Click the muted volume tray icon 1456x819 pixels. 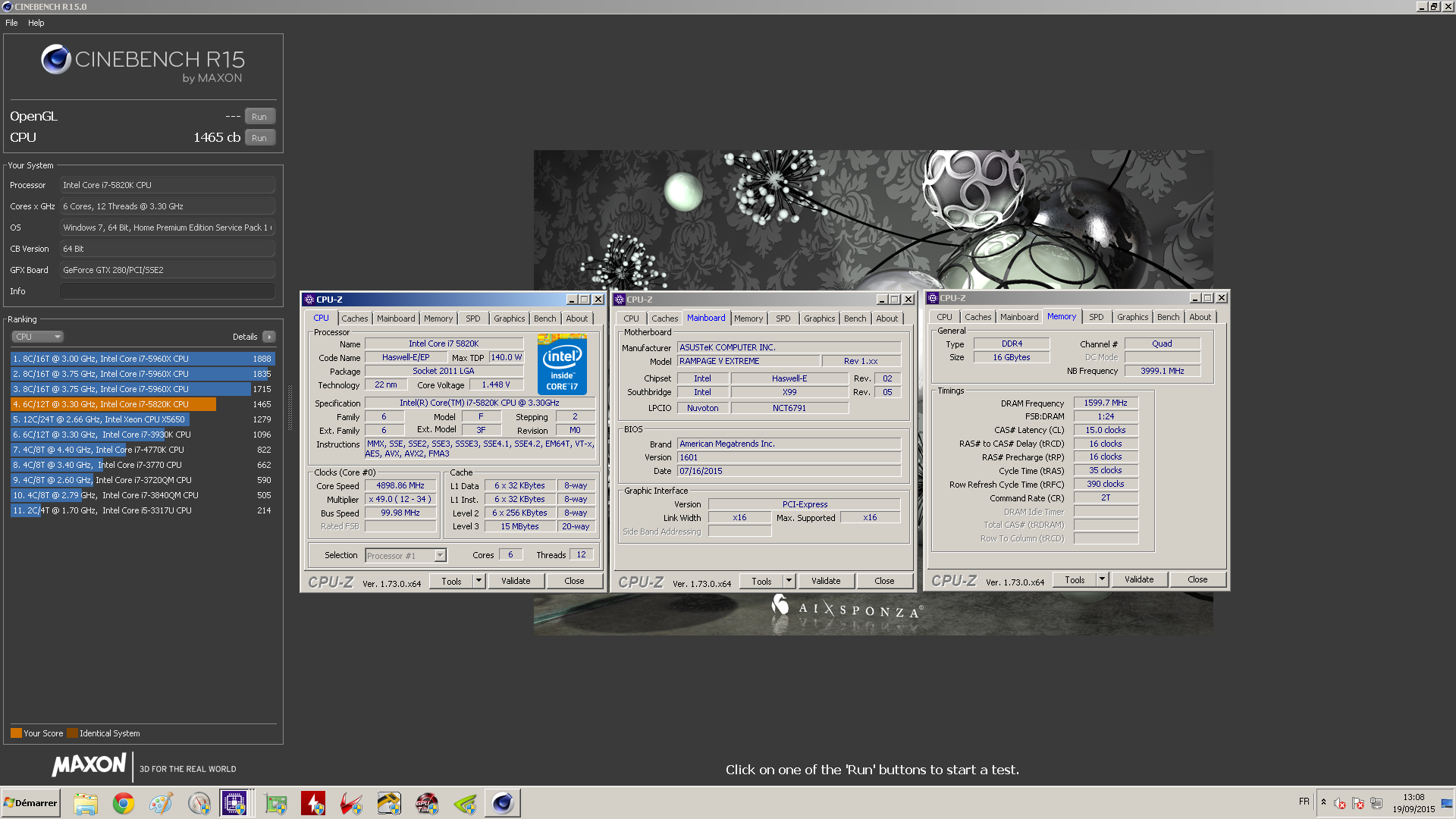click(1340, 803)
